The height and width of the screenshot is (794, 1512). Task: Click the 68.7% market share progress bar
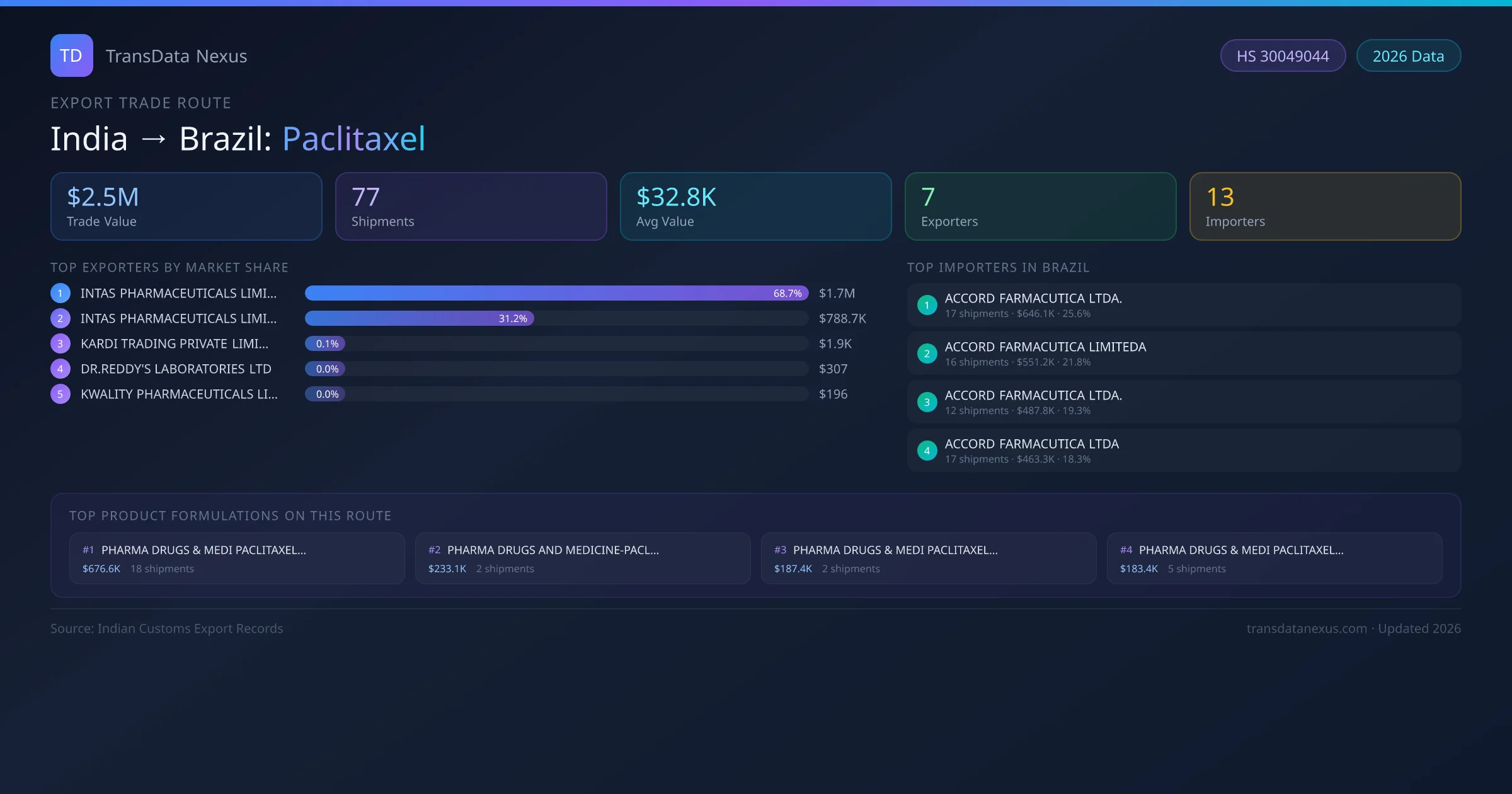556,292
